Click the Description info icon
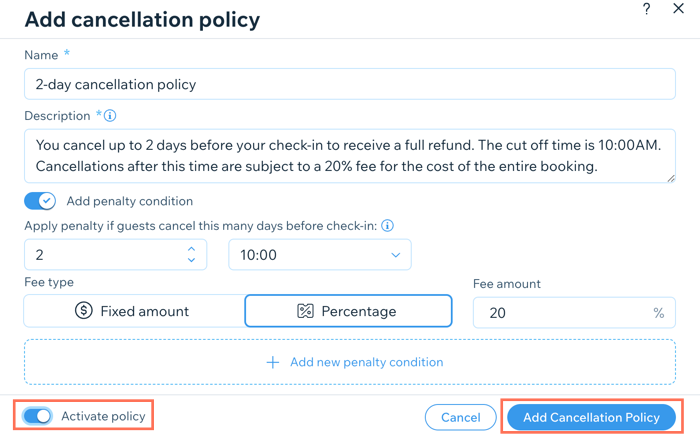 (x=110, y=116)
